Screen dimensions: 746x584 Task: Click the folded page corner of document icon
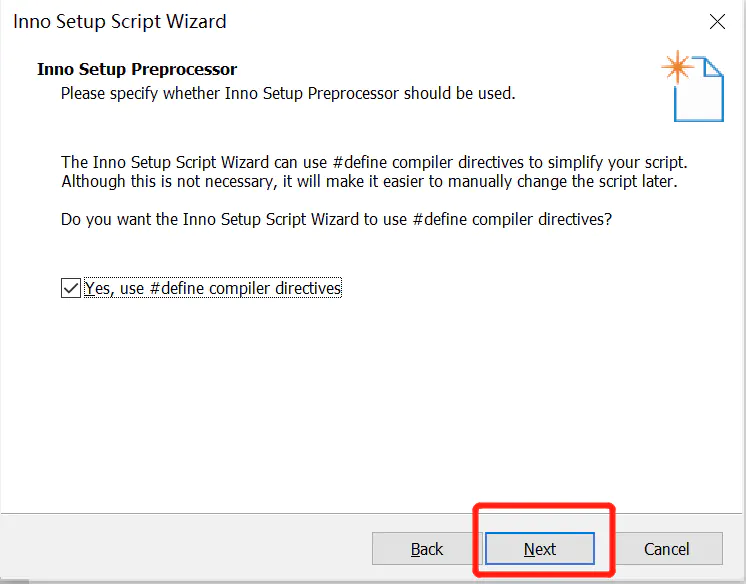[714, 67]
